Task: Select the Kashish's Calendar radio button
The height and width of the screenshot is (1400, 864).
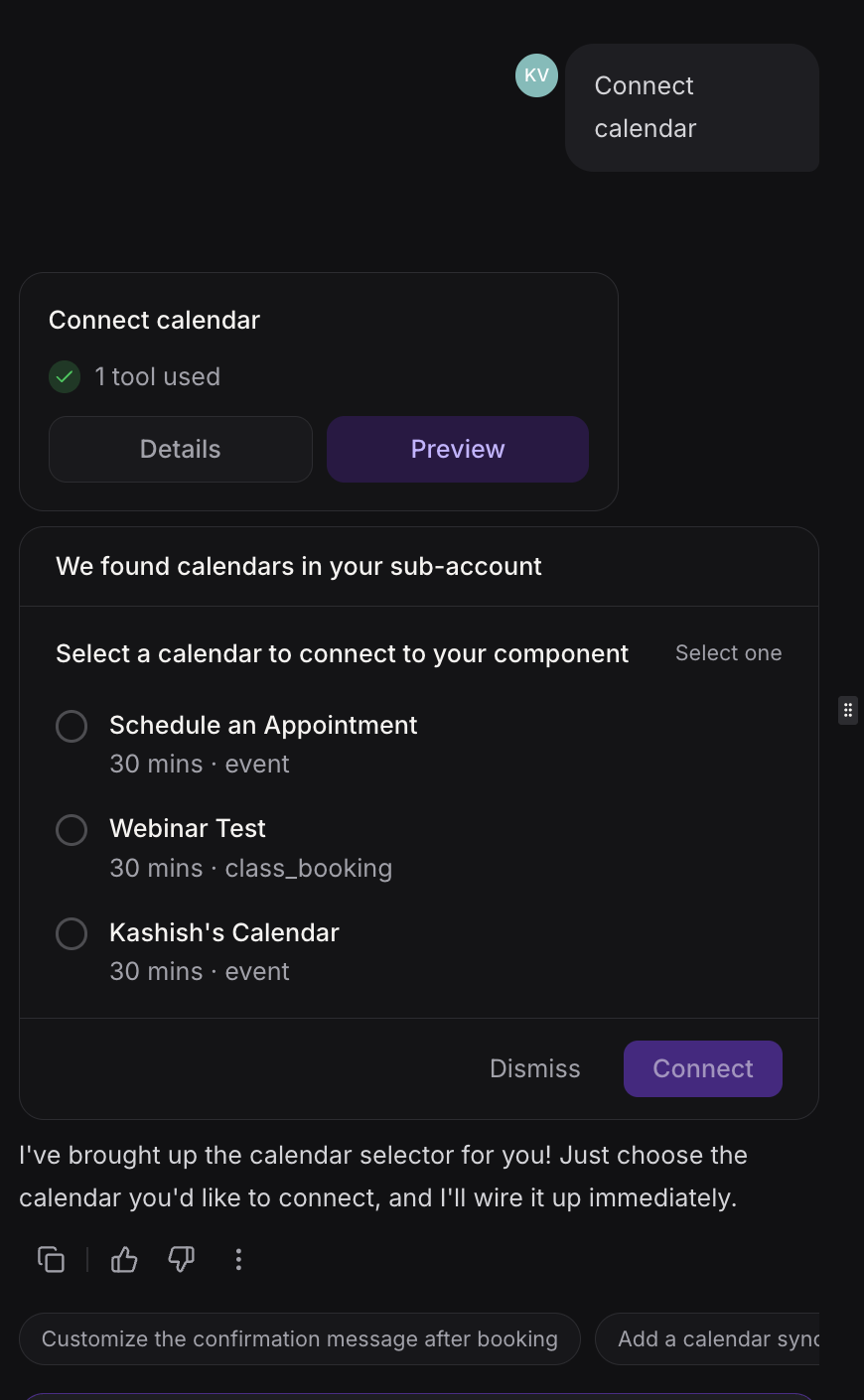Action: pyautogui.click(x=72, y=933)
